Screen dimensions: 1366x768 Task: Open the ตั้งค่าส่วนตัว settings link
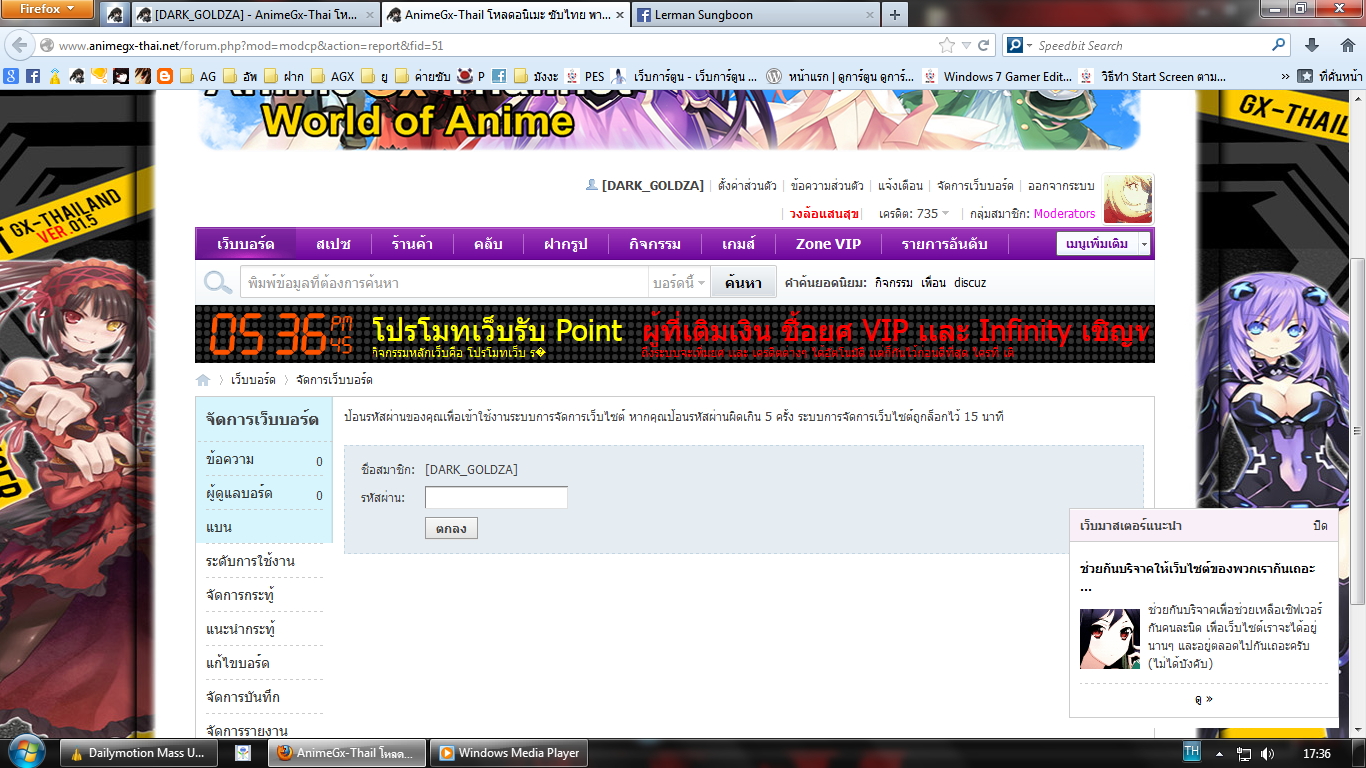pyautogui.click(x=747, y=186)
